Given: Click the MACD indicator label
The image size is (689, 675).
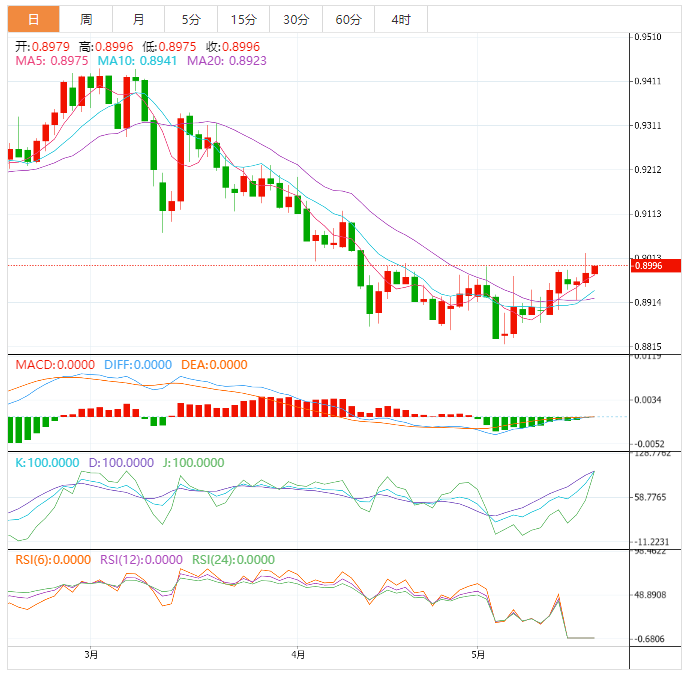Looking at the screenshot, I should 56,365.
